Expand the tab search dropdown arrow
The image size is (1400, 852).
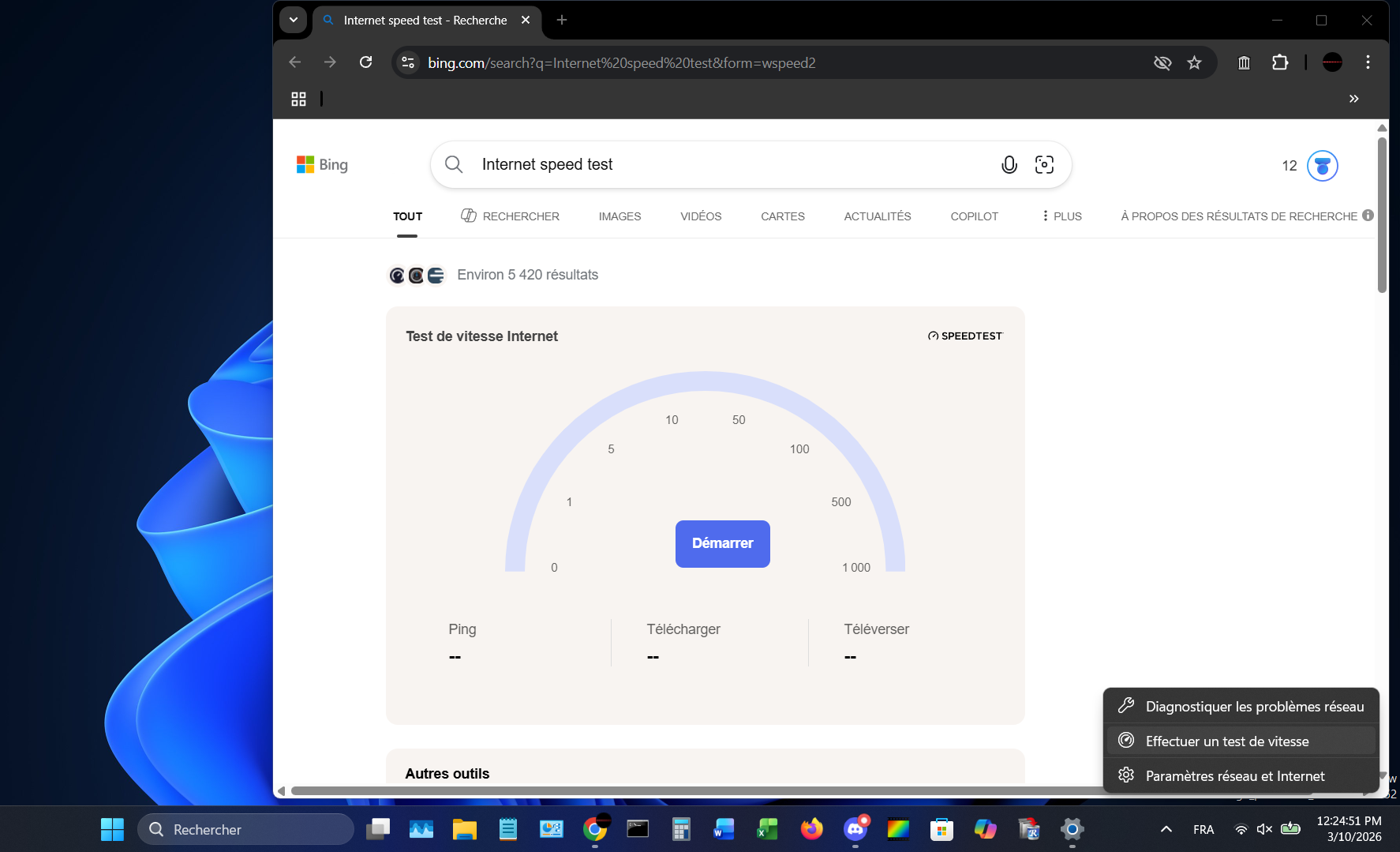point(293,20)
